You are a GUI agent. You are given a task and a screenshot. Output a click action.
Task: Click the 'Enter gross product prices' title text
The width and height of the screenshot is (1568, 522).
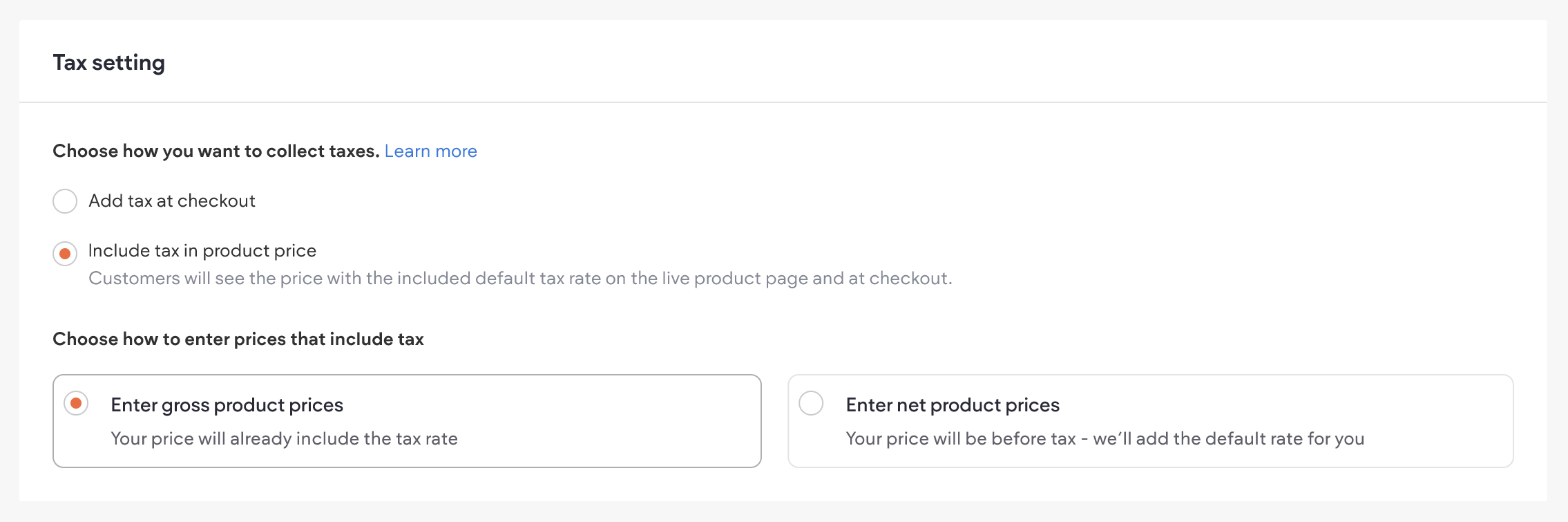tap(227, 405)
